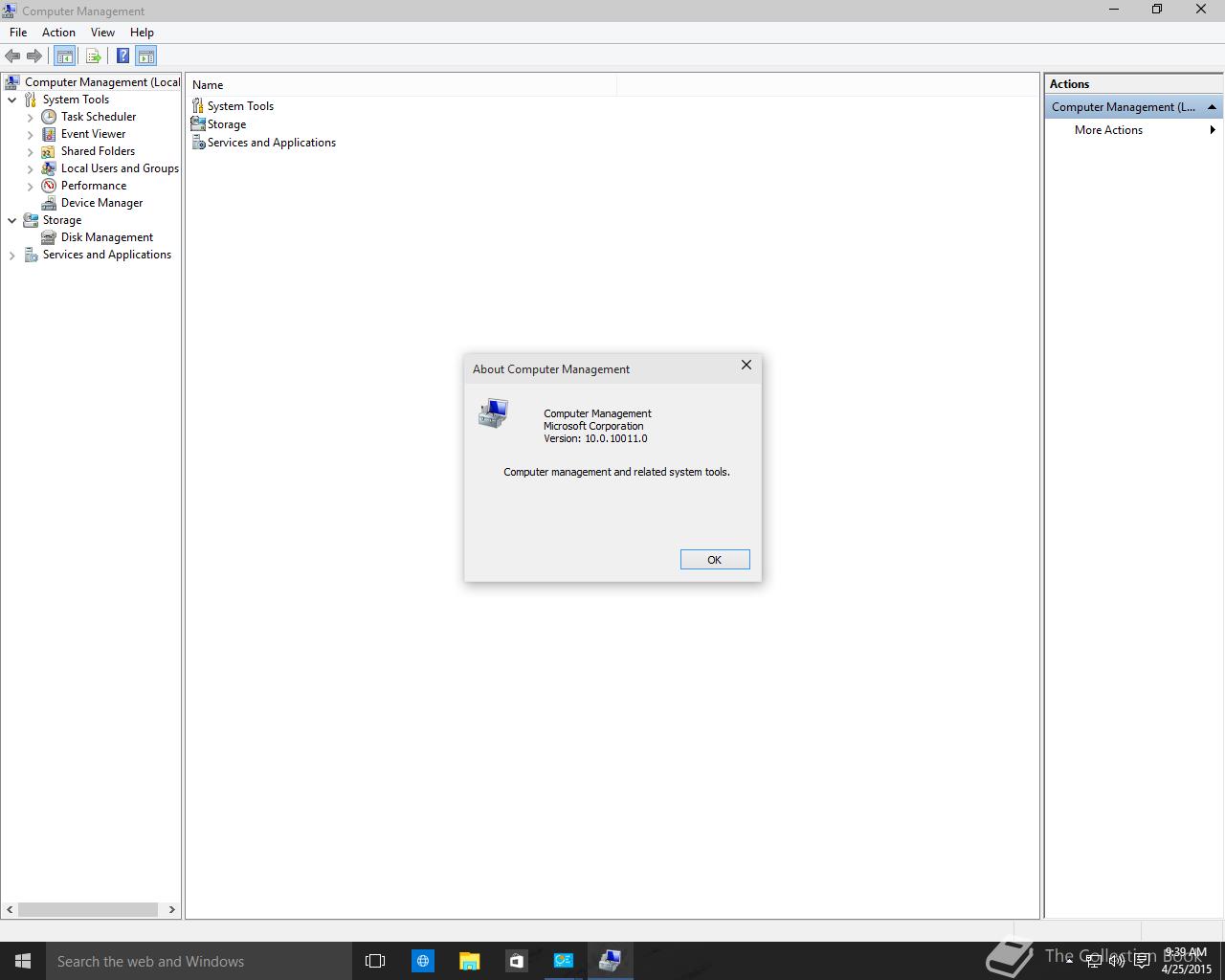The image size is (1225, 980).
Task: Close the About Computer Management dialog
Action: tap(746, 366)
